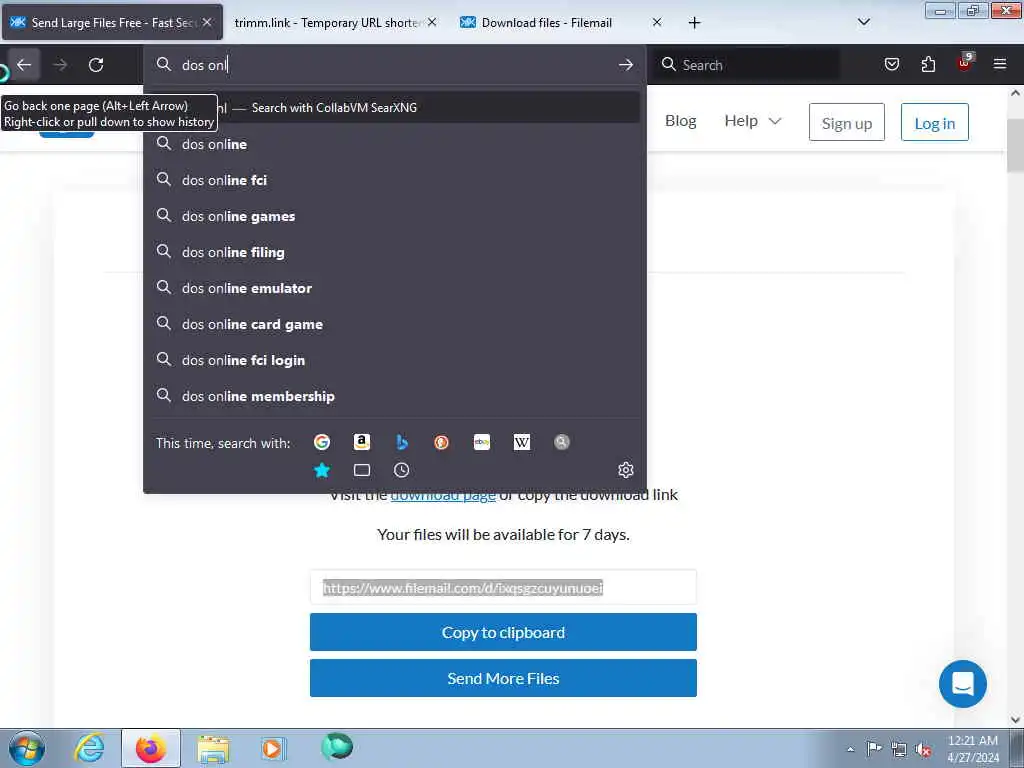Image resolution: width=1024 pixels, height=768 pixels.
Task: Click Send More Files button
Action: click(503, 678)
